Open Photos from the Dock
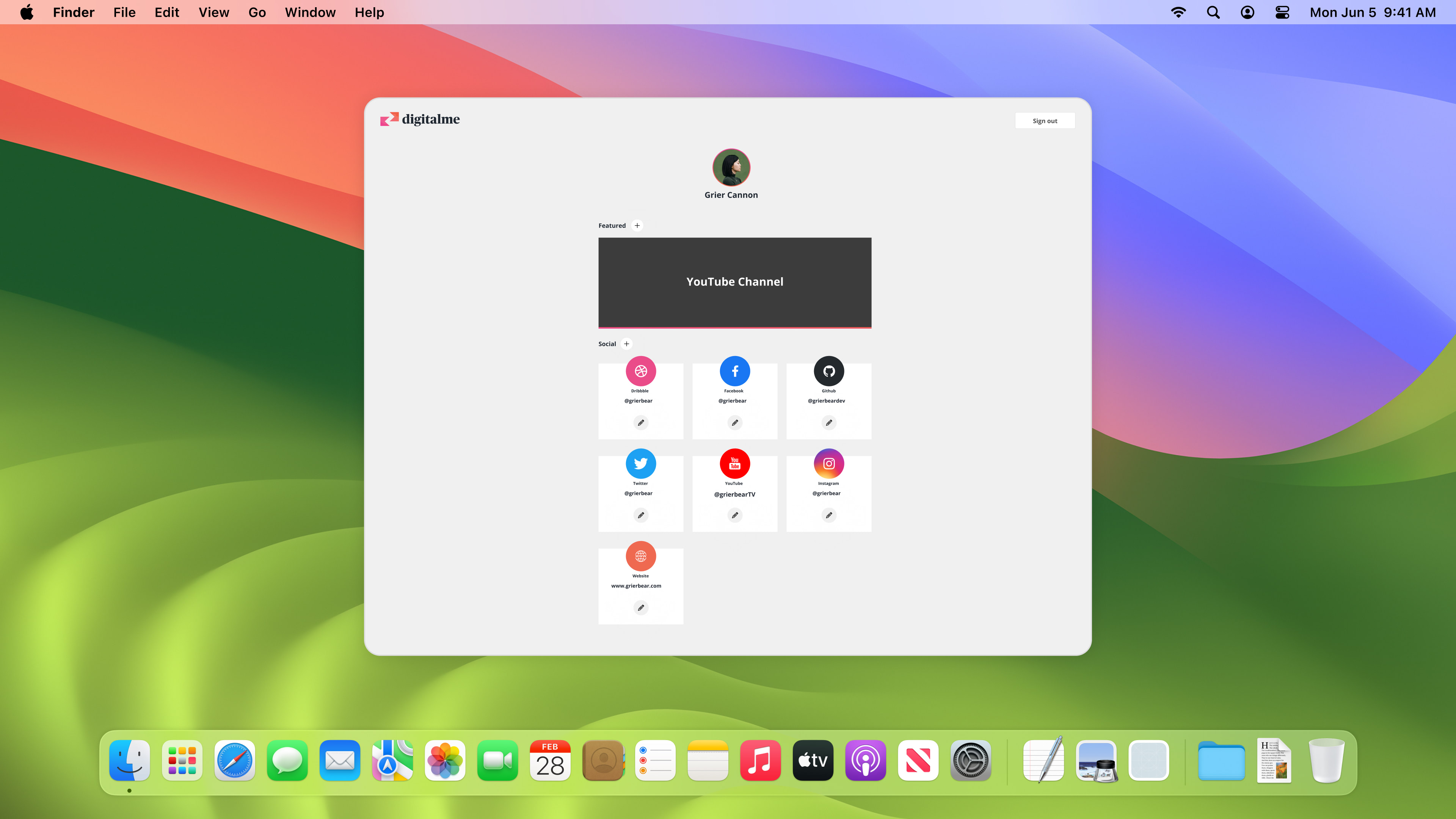 tap(445, 760)
